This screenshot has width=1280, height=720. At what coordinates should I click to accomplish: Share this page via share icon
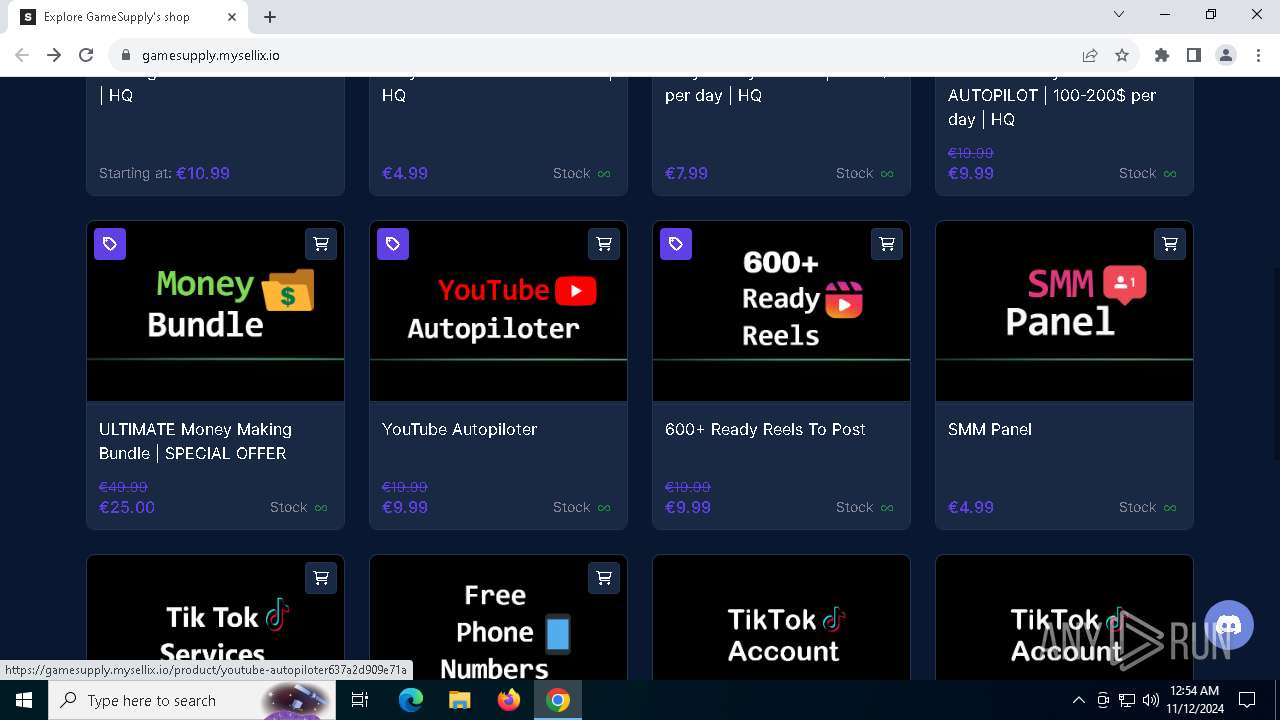[1090, 55]
